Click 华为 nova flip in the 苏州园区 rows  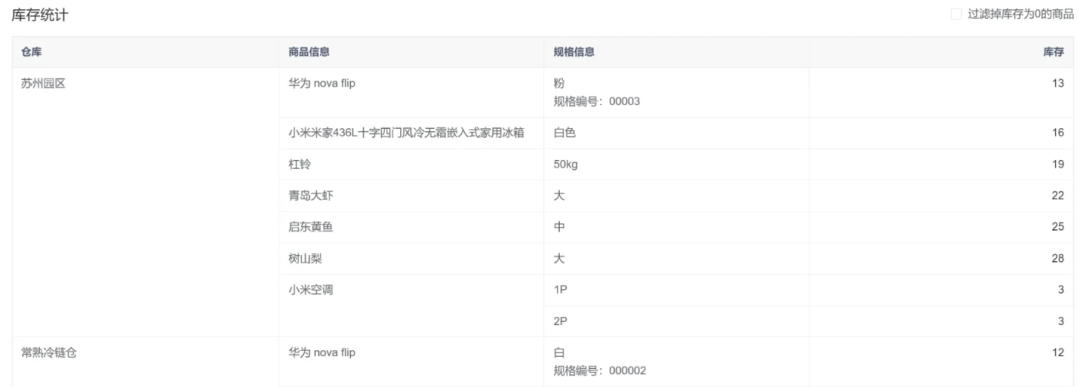(x=322, y=84)
